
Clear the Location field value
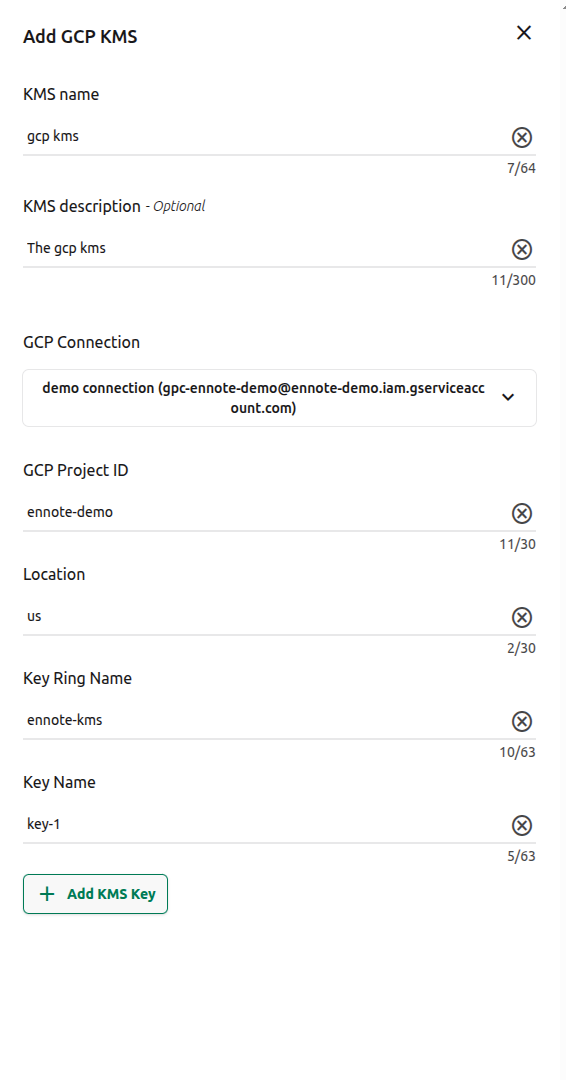click(522, 617)
